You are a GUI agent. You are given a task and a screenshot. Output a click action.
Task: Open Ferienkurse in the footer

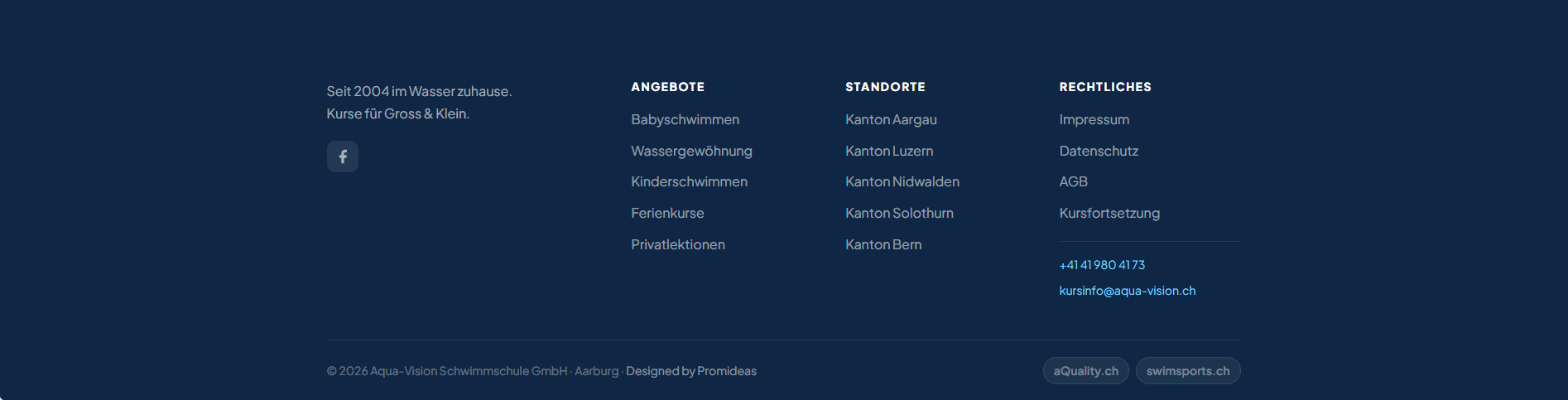click(x=667, y=214)
